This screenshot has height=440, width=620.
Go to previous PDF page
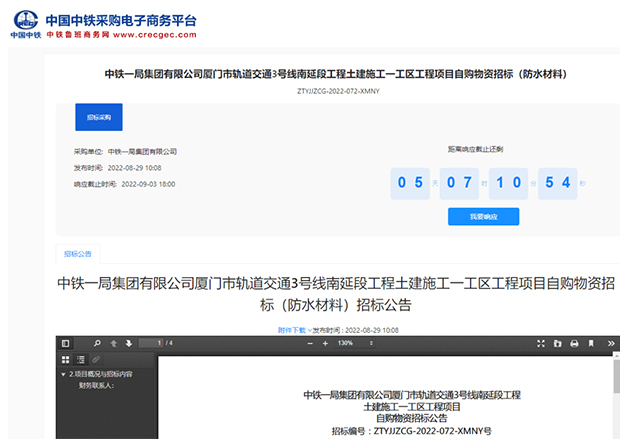(x=113, y=343)
